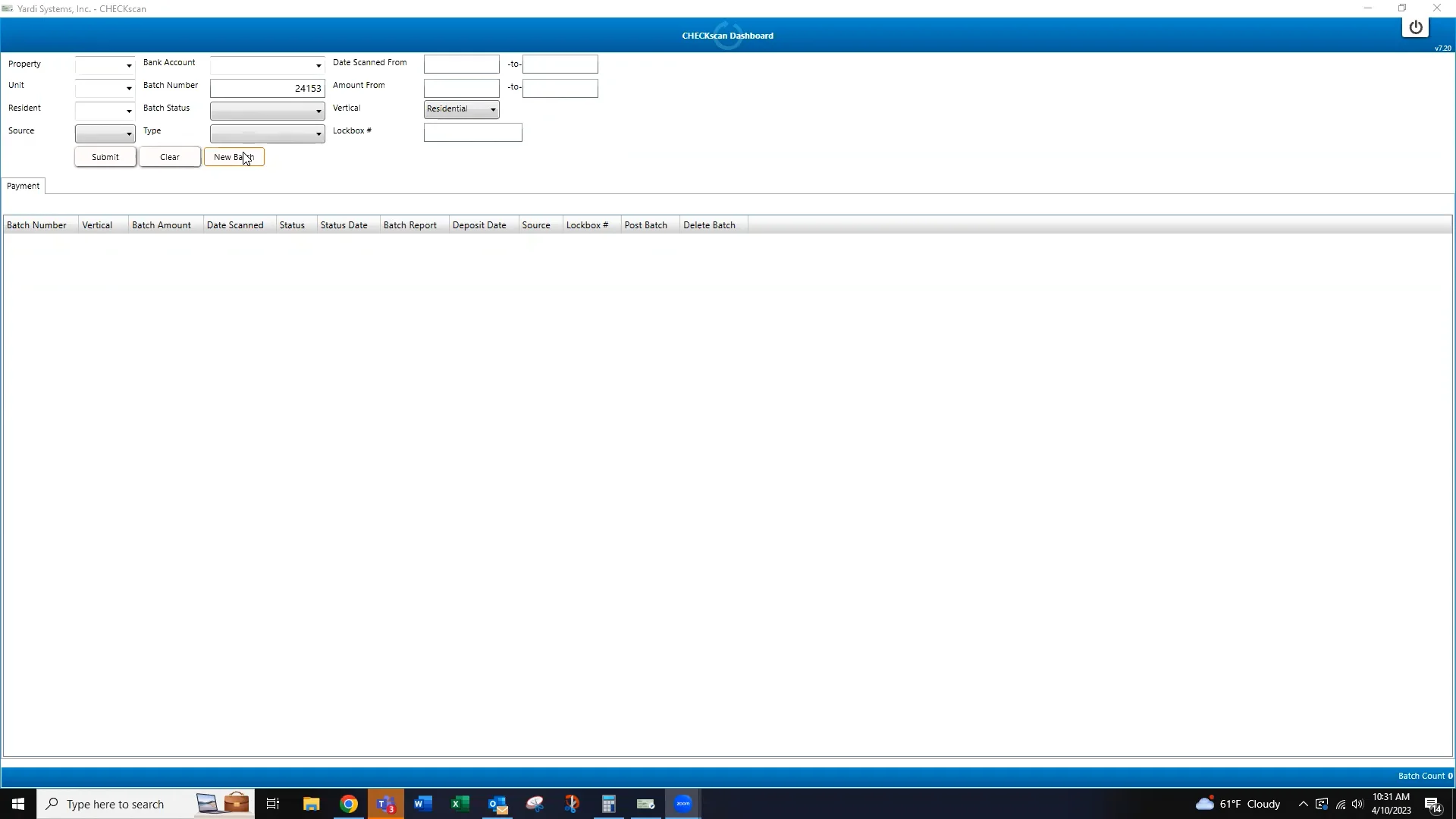Open Microsoft Teams from the taskbar
Viewport: 1456px width, 819px height.
pos(386,804)
